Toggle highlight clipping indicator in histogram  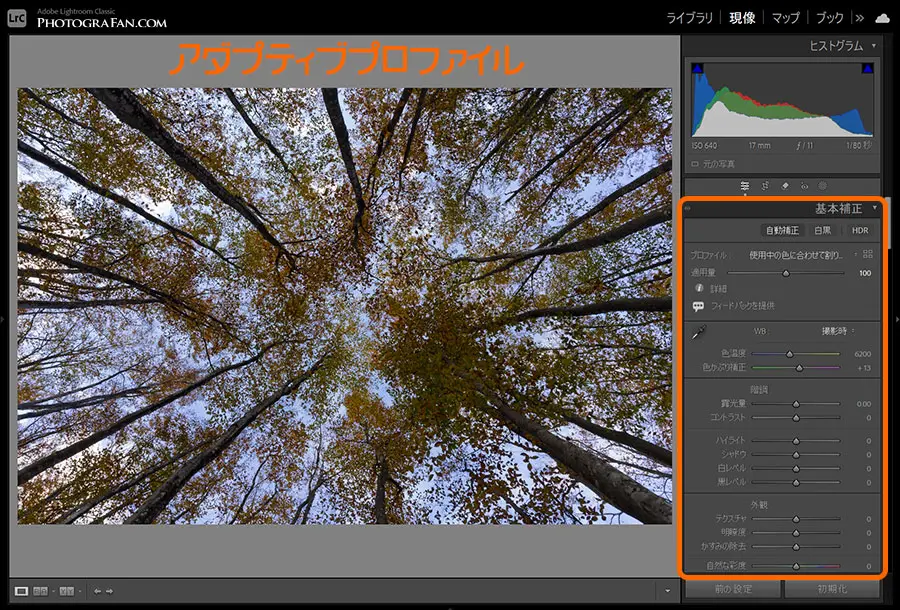pyautogui.click(x=867, y=68)
